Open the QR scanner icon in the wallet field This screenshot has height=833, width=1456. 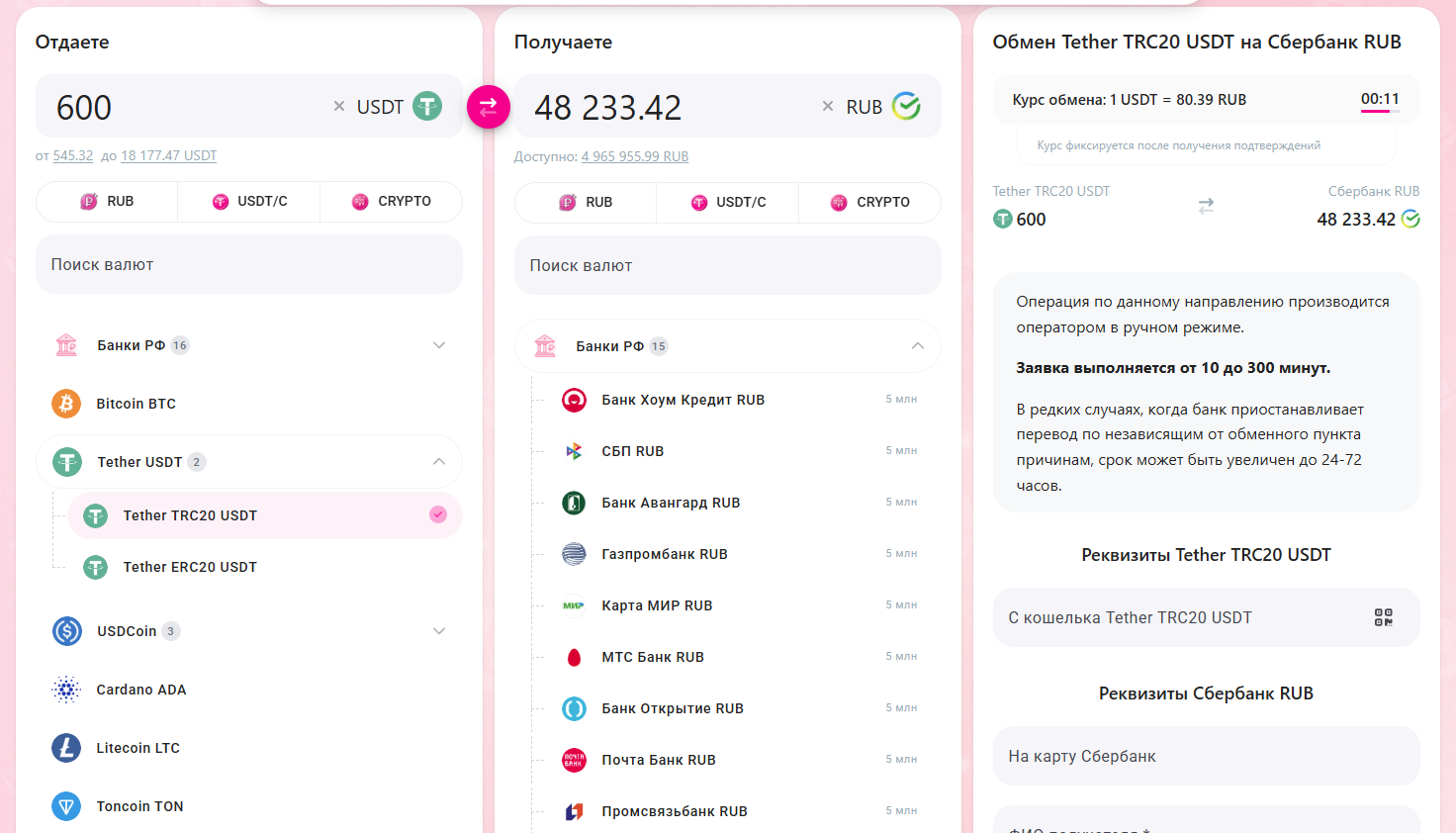pyautogui.click(x=1384, y=617)
